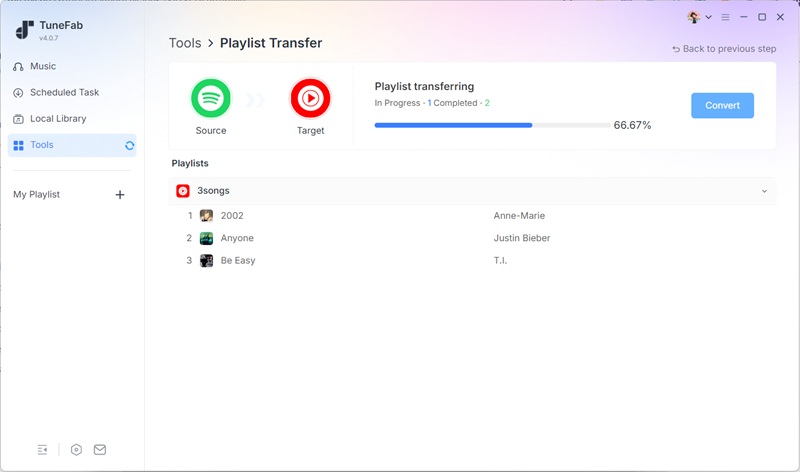
Task: Click Back to previous step link
Action: click(x=724, y=49)
